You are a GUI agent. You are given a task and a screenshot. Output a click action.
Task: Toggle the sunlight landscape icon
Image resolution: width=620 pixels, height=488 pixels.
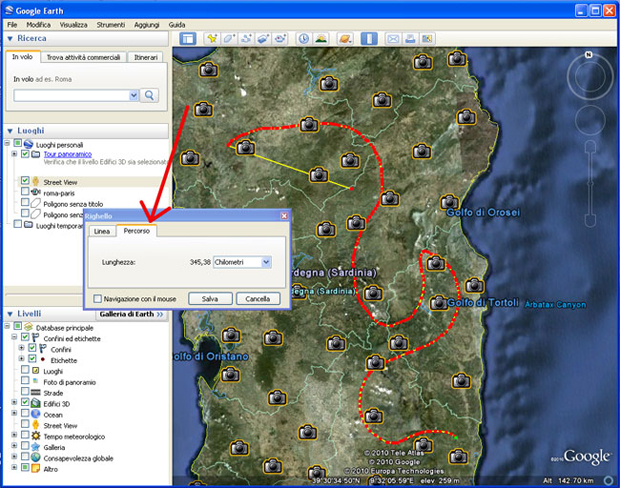click(x=321, y=39)
